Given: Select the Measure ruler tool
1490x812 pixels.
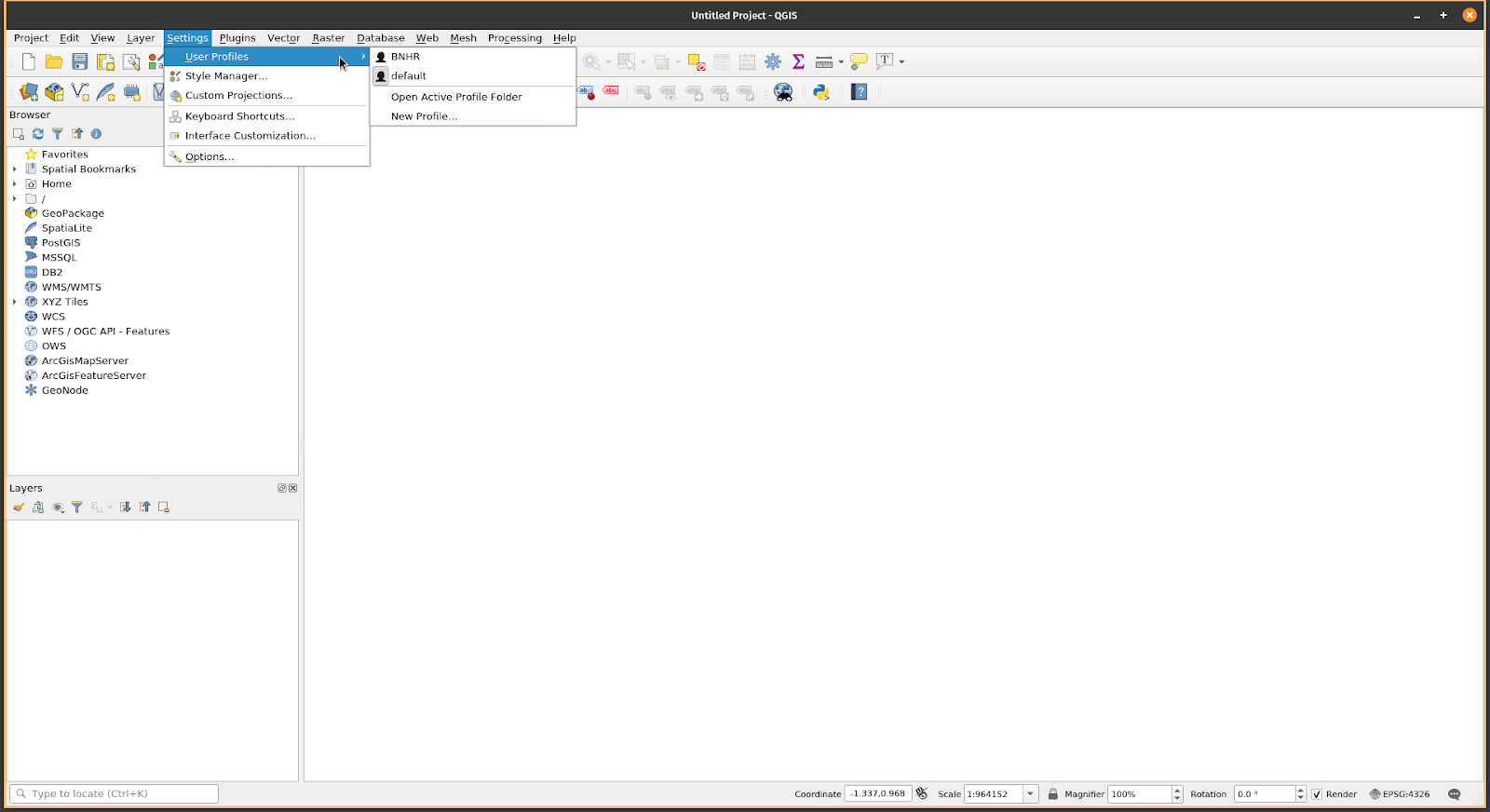Looking at the screenshot, I should coord(824,62).
